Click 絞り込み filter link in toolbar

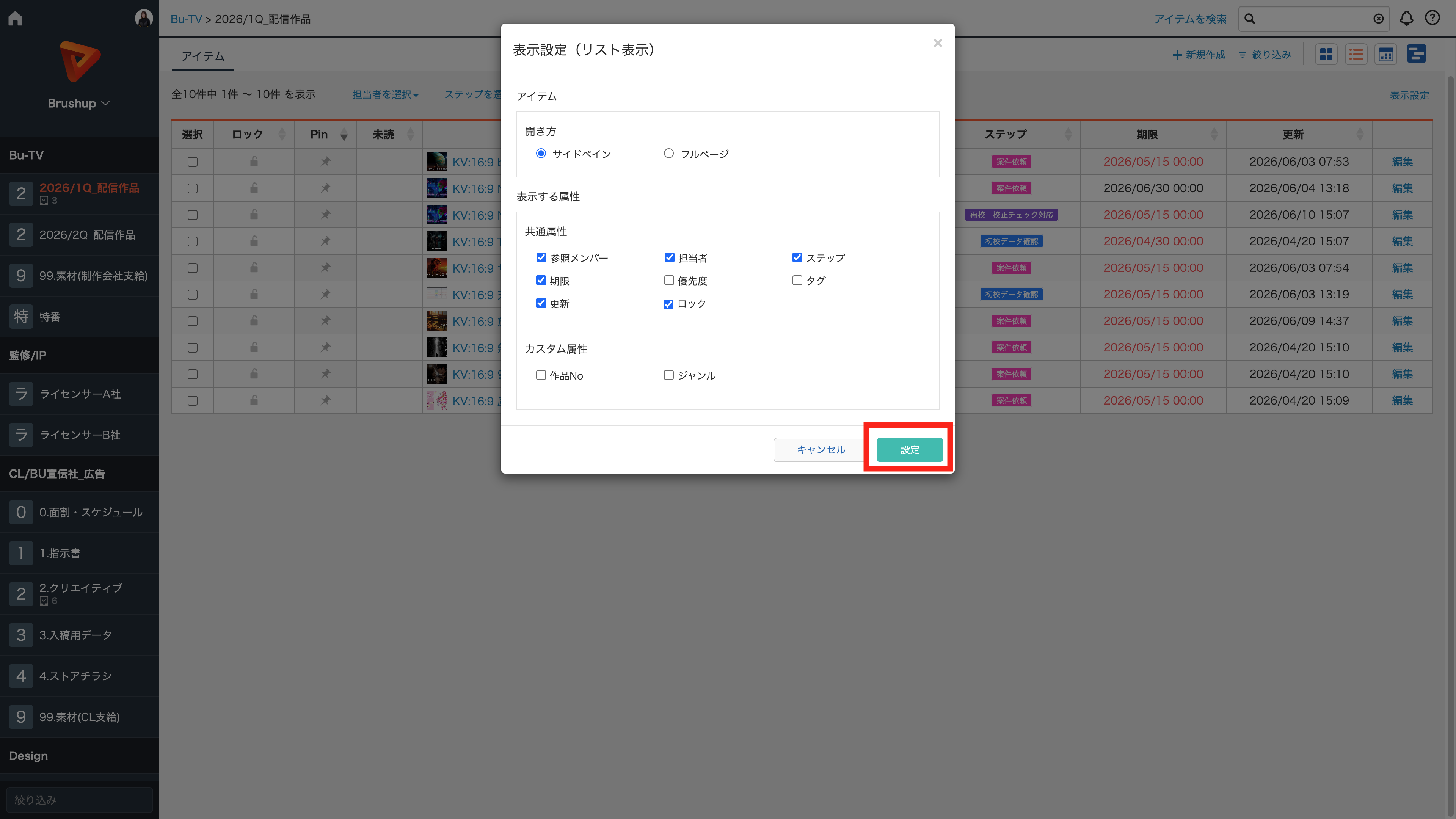click(x=1265, y=54)
